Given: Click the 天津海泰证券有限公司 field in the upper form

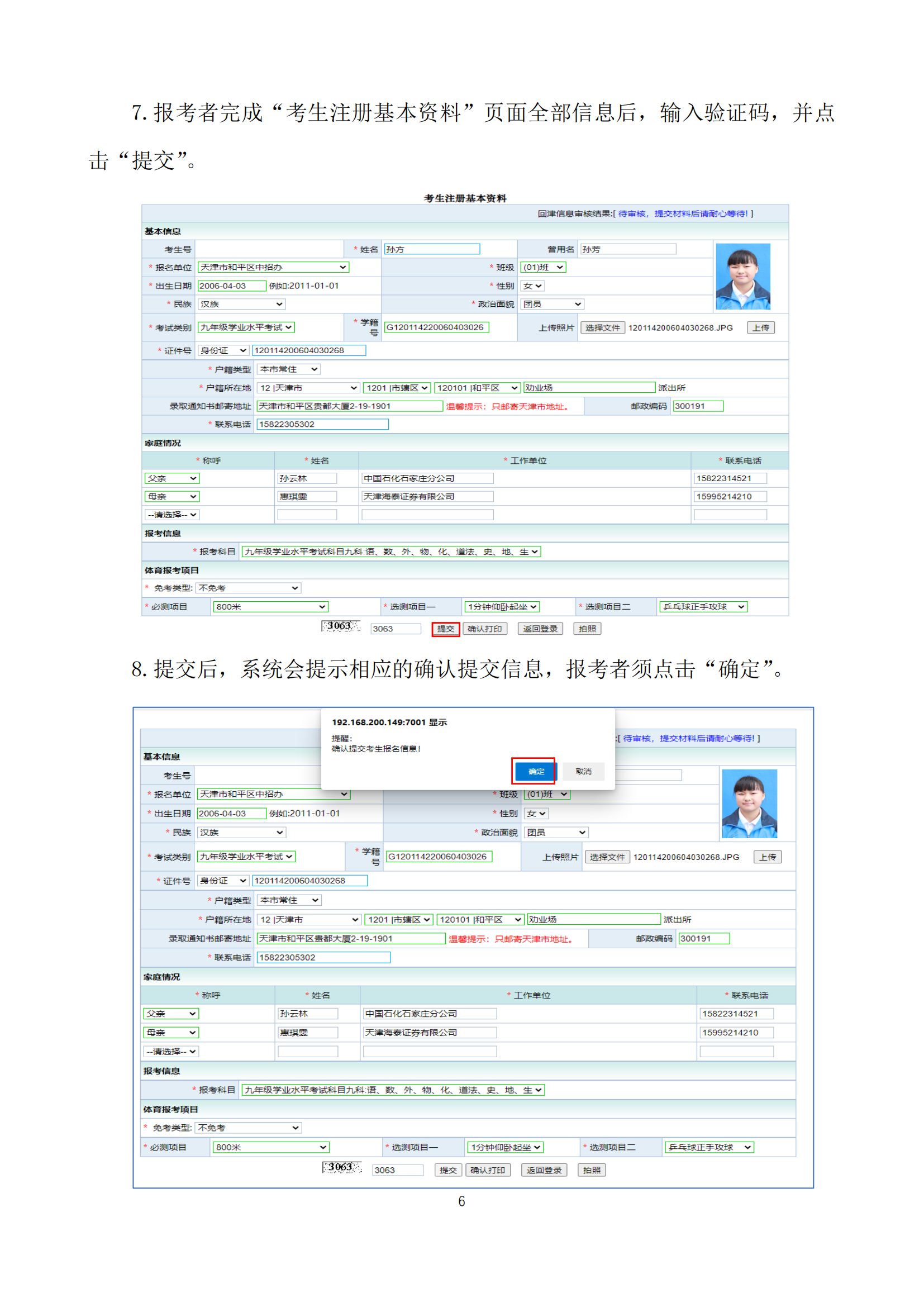Looking at the screenshot, I should 427,496.
